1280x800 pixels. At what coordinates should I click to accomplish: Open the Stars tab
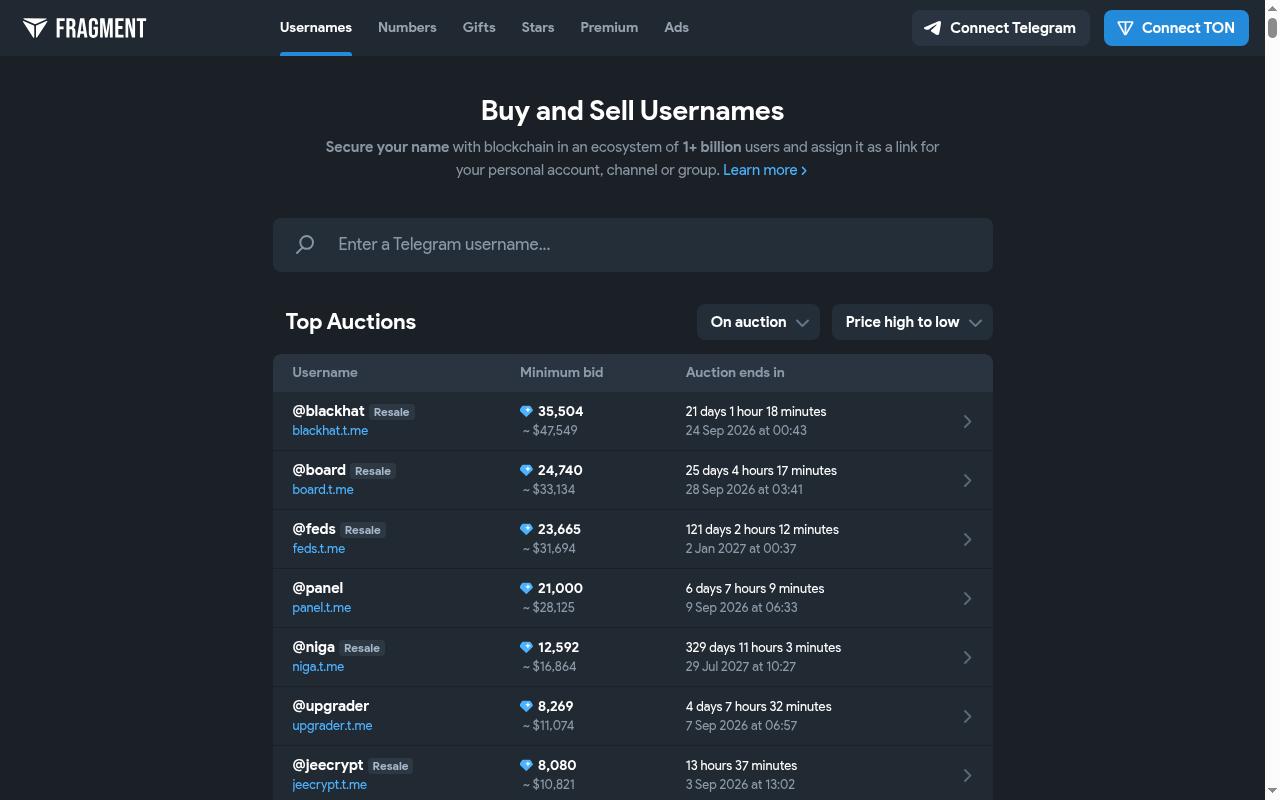(x=538, y=27)
